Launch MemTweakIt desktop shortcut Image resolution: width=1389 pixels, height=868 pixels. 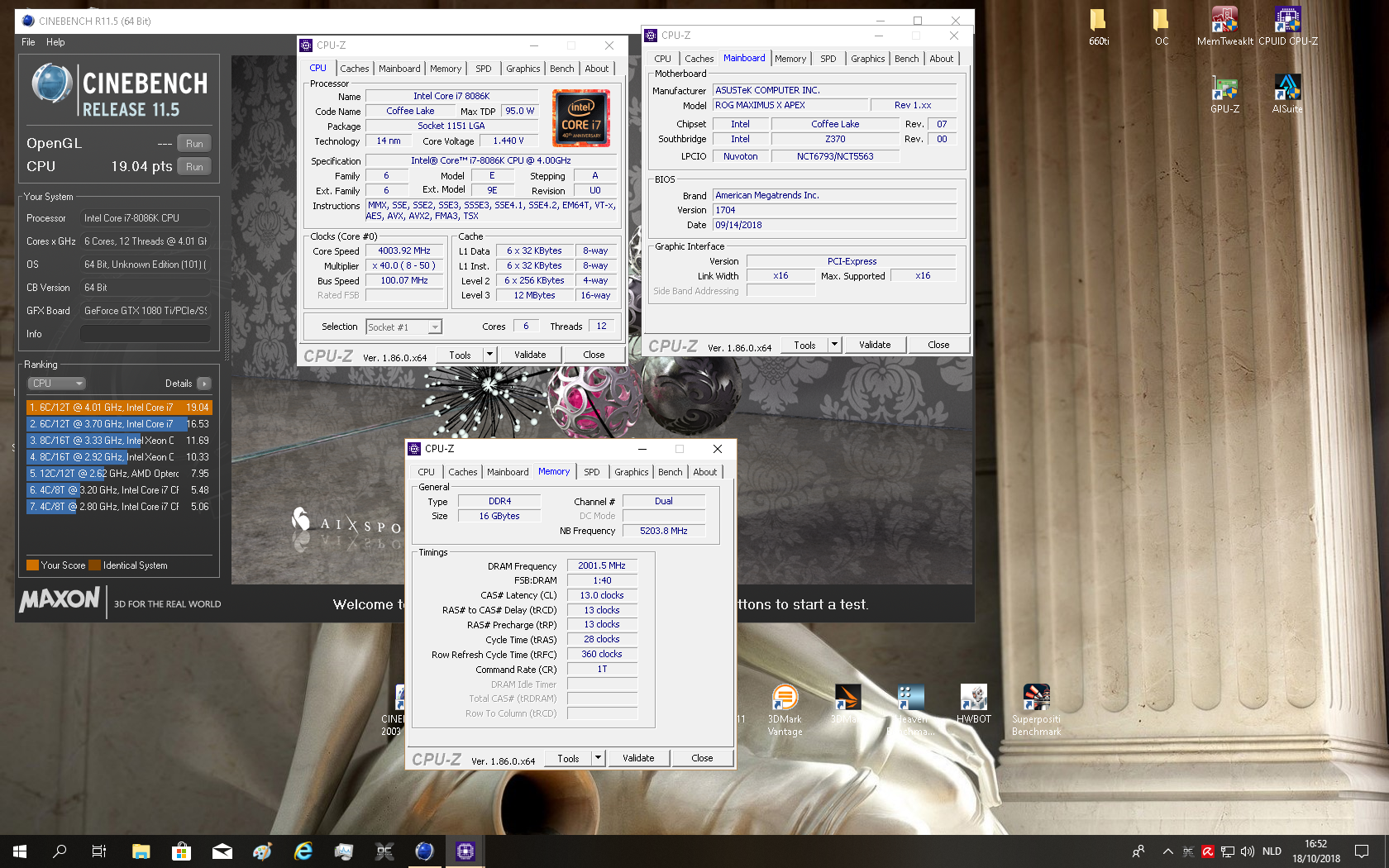click(x=1224, y=26)
